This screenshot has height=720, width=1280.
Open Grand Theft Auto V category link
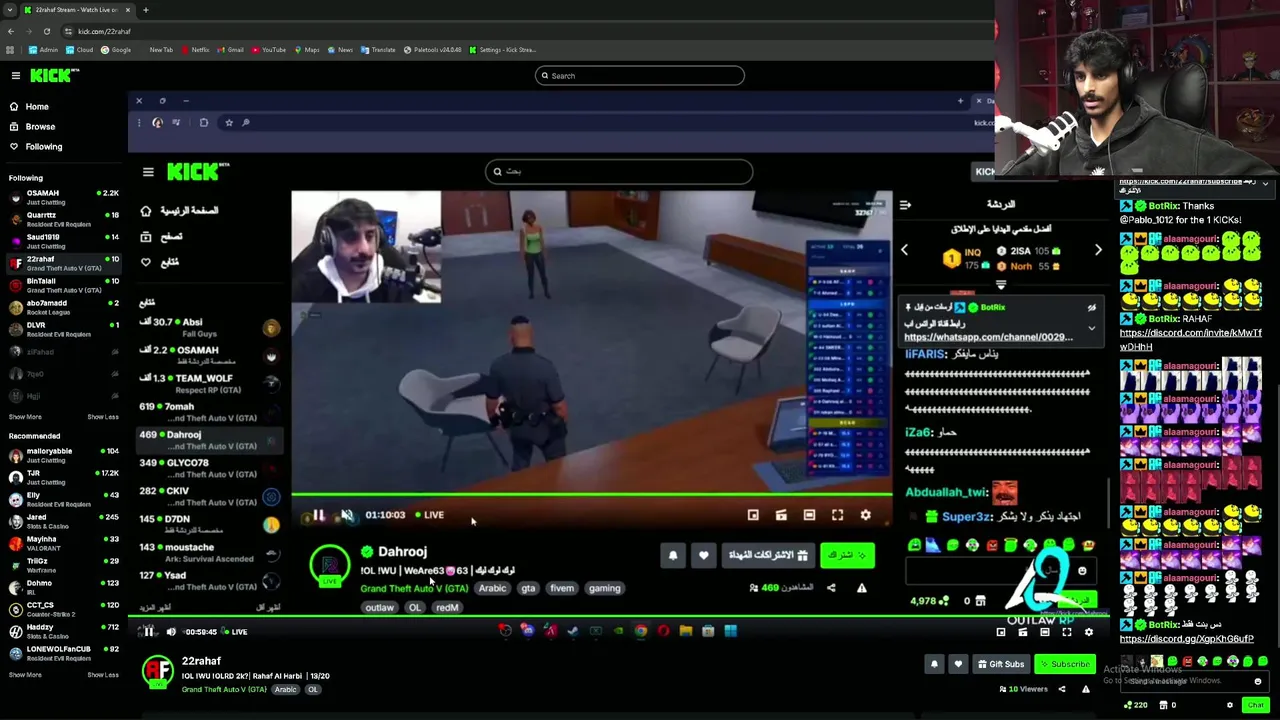(224, 689)
